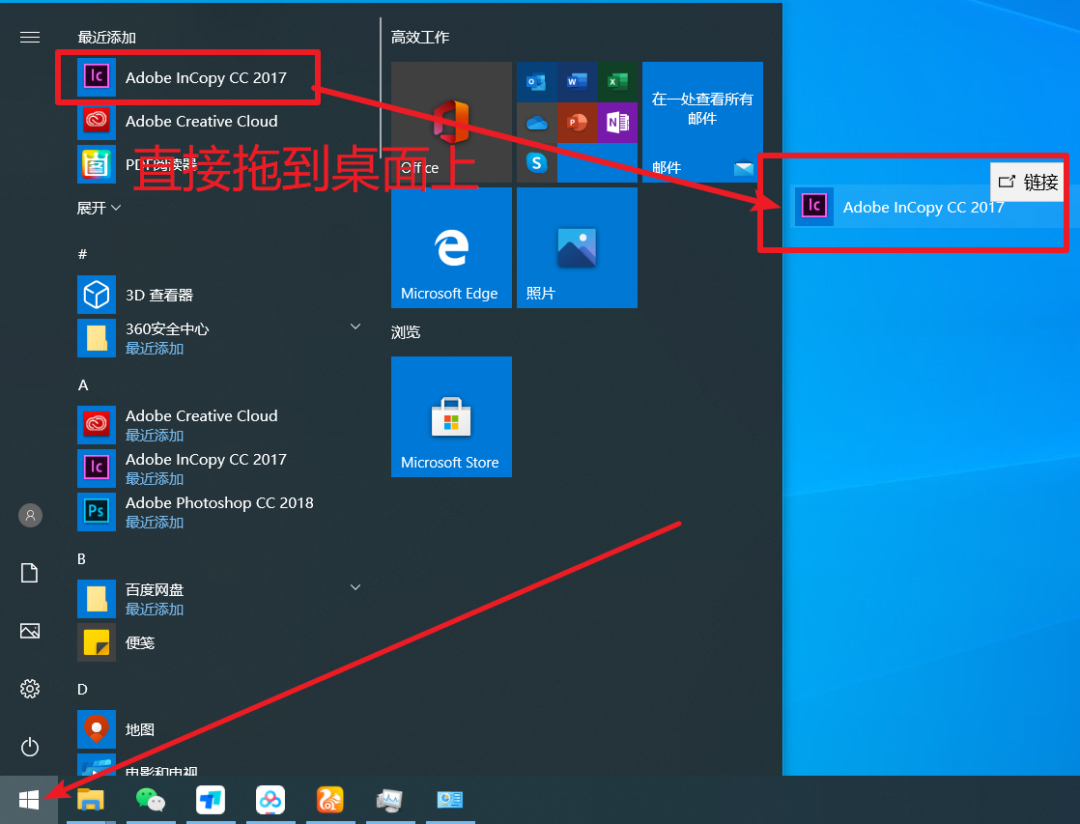Select the 浏览 tile group header
Image resolution: width=1080 pixels, height=824 pixels.
[x=406, y=332]
